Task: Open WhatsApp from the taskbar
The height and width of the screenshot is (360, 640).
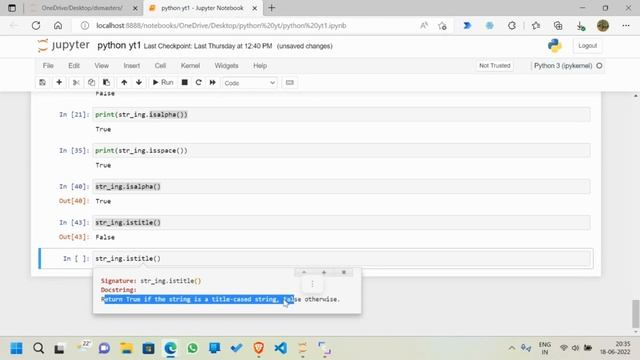Action: (193, 348)
